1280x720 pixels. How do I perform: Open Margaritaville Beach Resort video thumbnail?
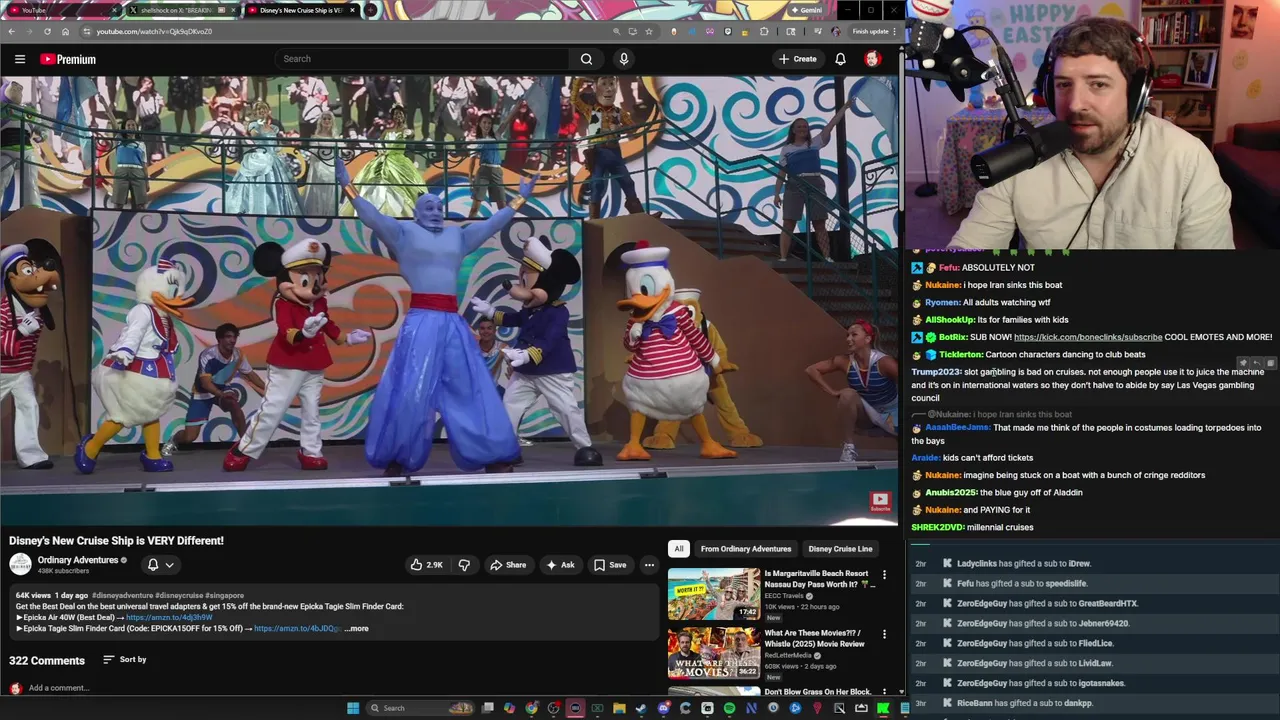coord(714,594)
